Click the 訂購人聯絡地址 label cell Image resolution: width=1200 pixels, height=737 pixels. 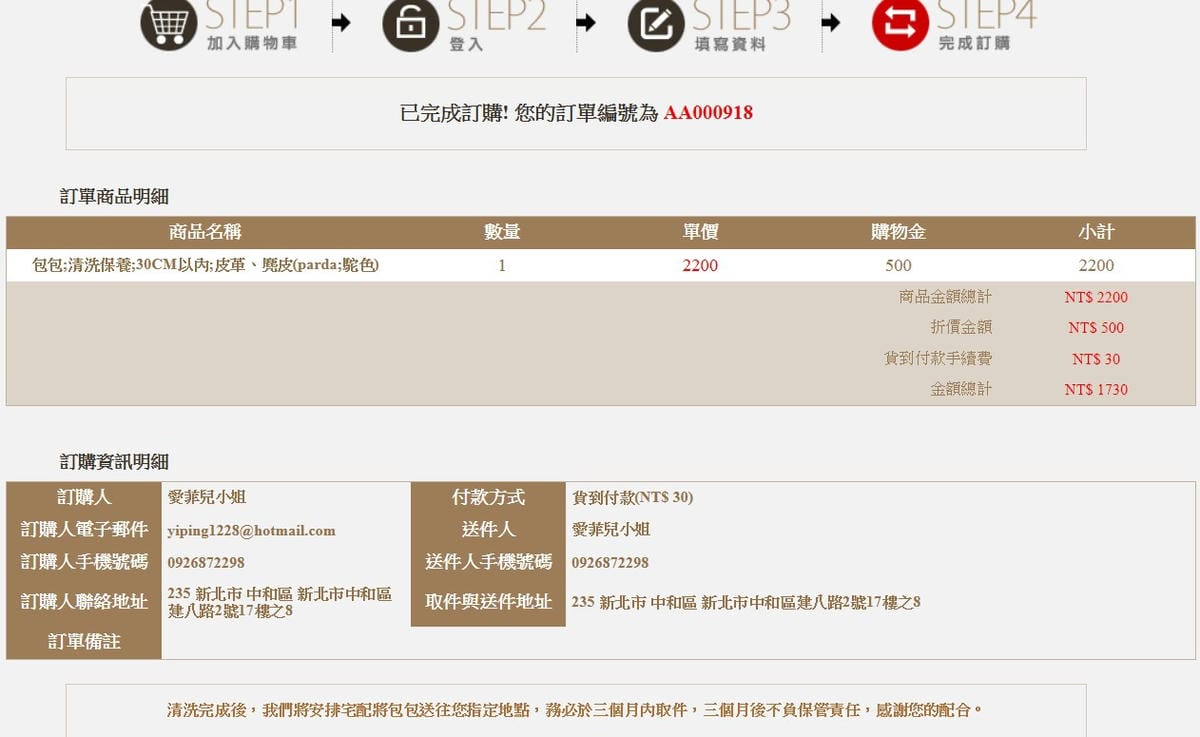click(x=84, y=602)
